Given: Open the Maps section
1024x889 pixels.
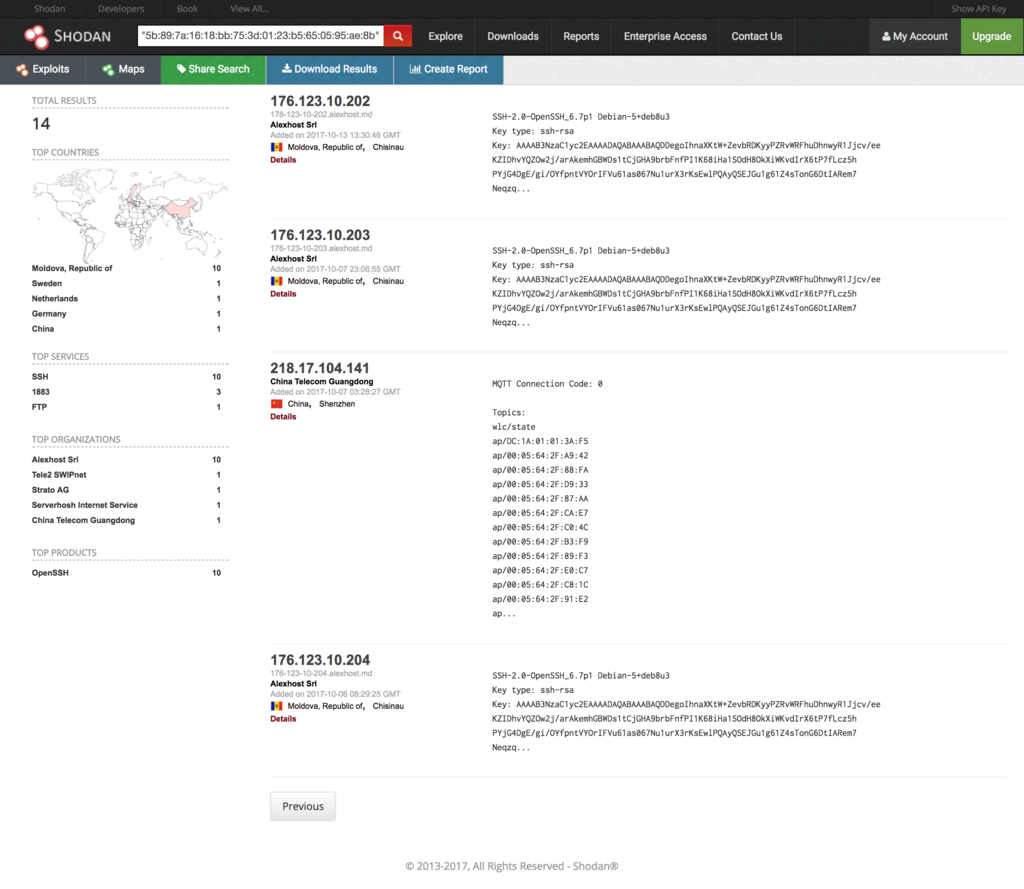Looking at the screenshot, I should [123, 69].
